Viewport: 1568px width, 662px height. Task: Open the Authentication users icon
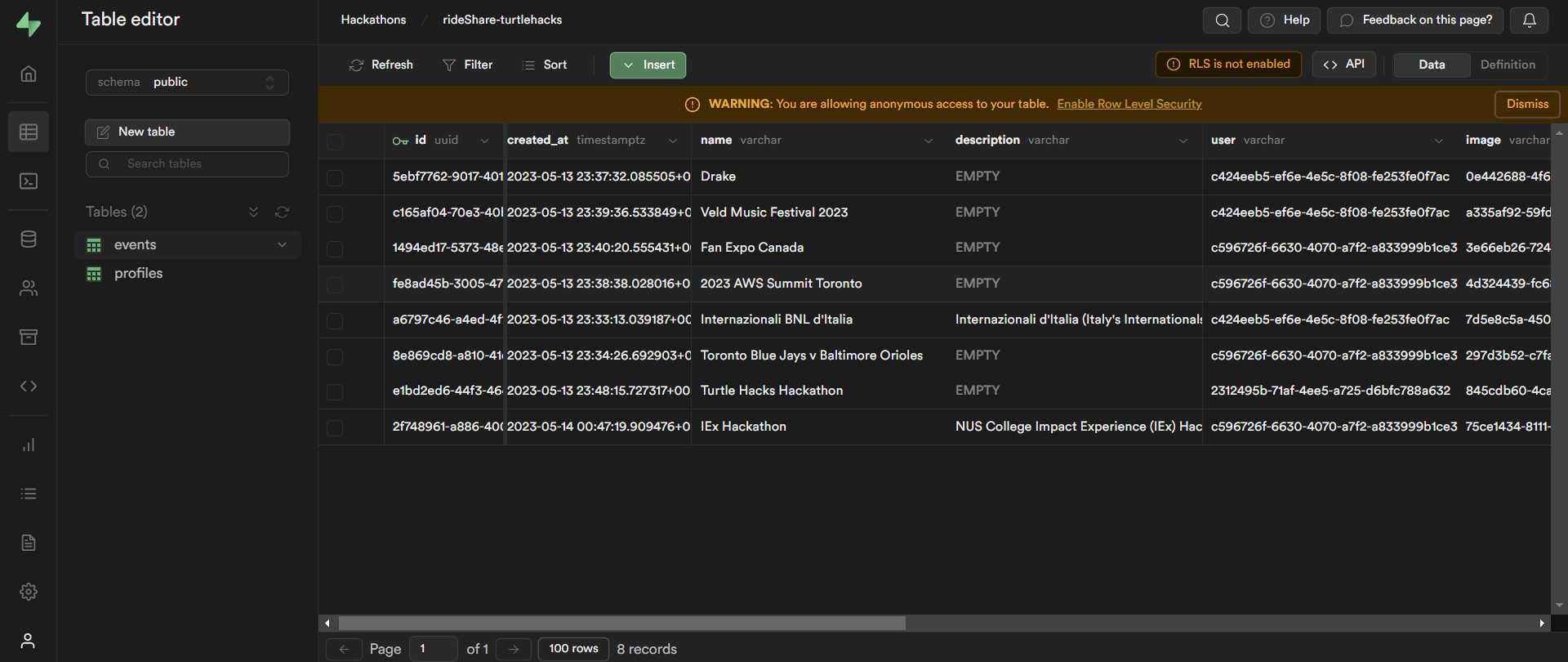point(29,288)
